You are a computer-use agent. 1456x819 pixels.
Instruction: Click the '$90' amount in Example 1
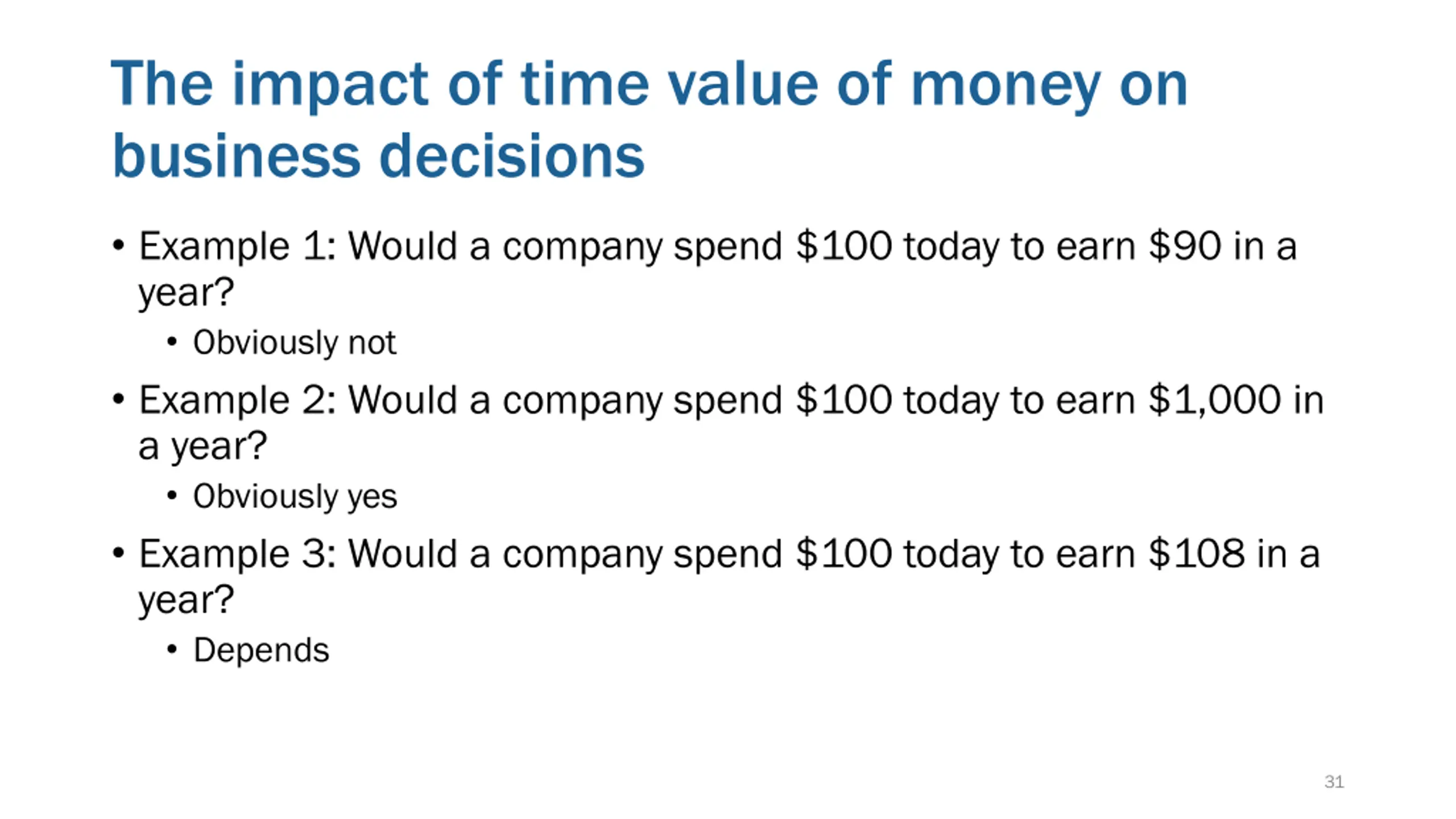tap(1185, 246)
